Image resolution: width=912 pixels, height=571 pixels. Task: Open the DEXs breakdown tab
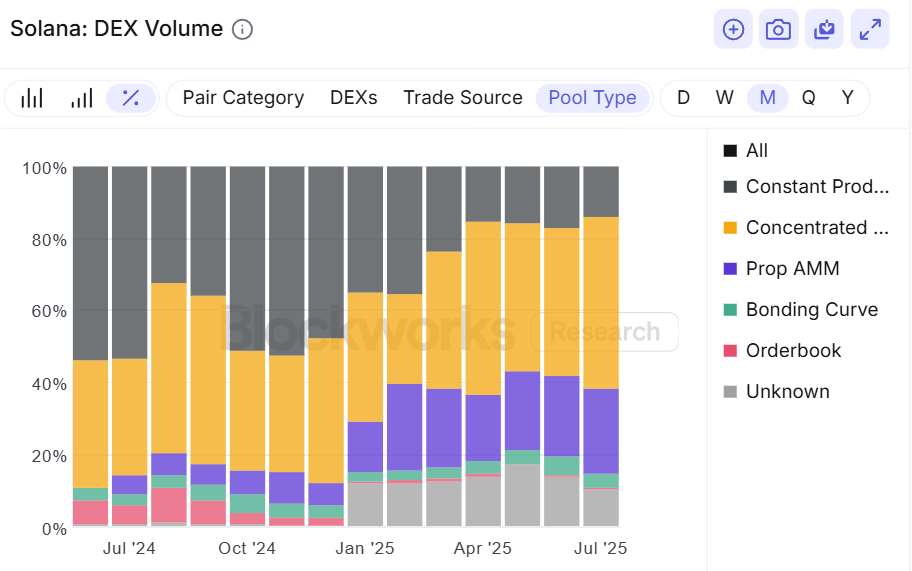click(x=354, y=98)
